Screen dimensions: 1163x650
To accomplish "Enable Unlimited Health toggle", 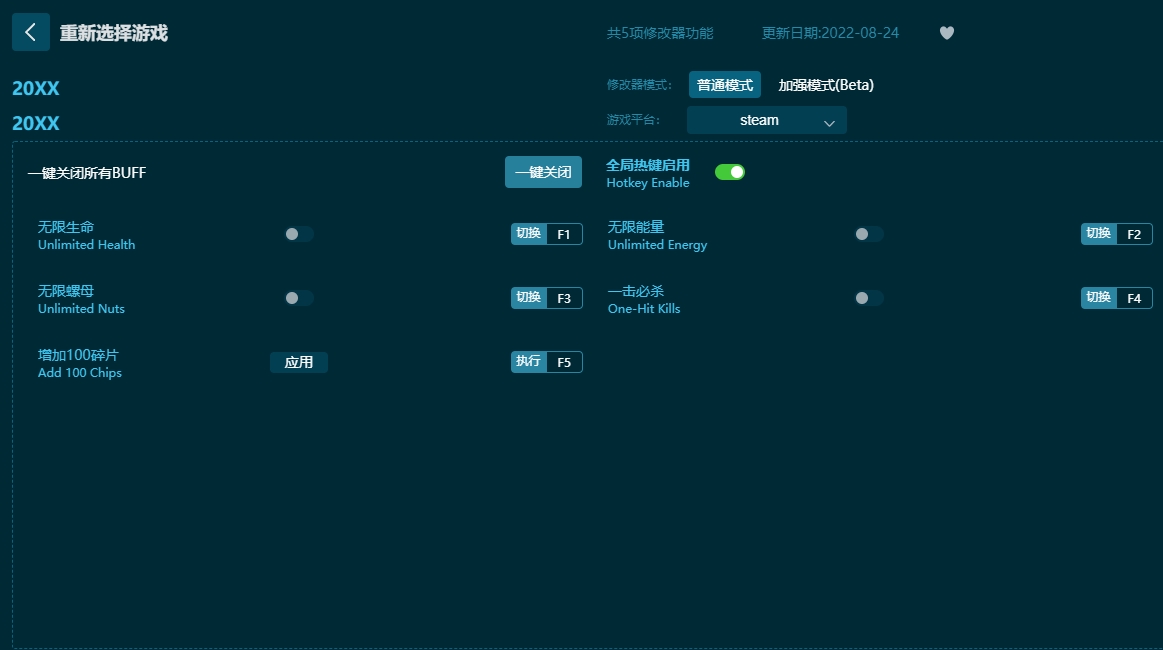I will pyautogui.click(x=299, y=234).
